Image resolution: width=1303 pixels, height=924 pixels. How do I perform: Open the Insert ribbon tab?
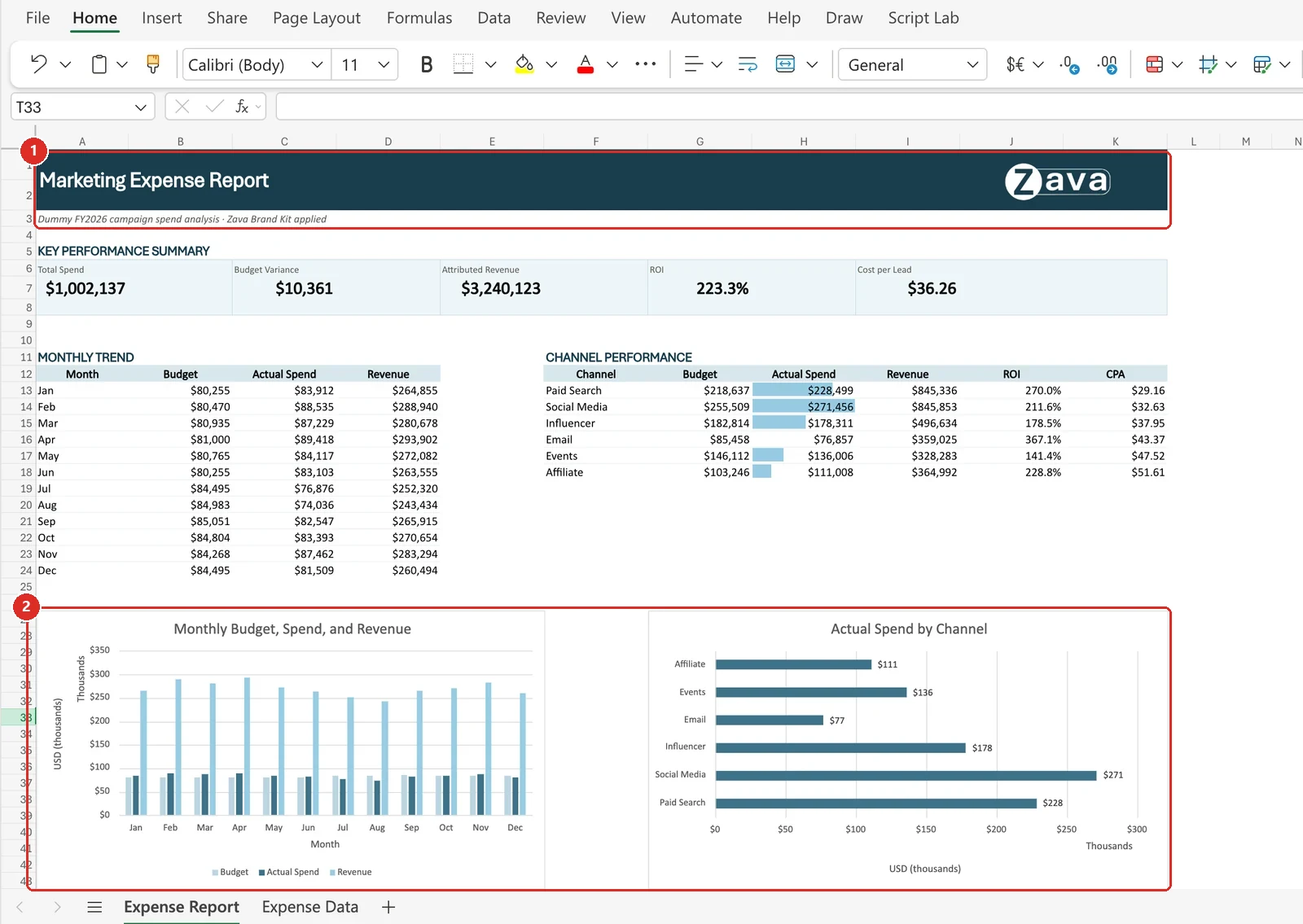(161, 18)
